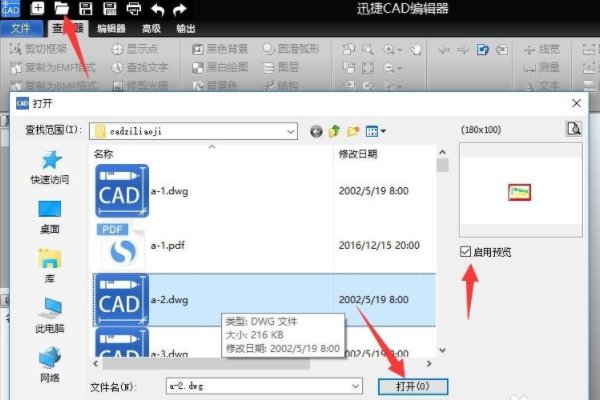Click the a-1.pdf file icon
600x400 pixels.
[x=120, y=246]
